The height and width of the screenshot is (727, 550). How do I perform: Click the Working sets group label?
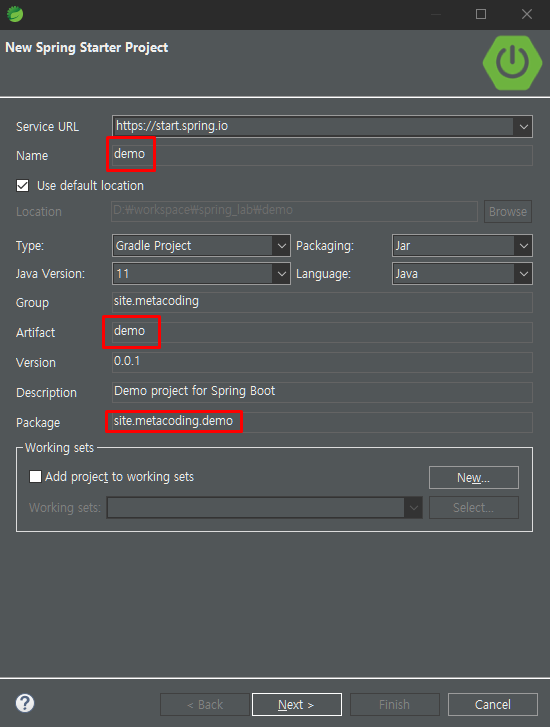pos(59,447)
